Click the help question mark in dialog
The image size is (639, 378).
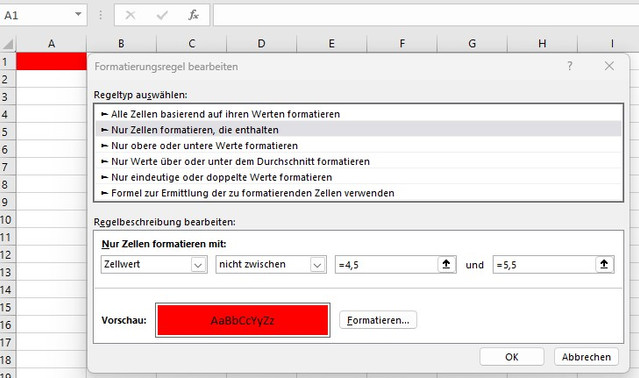pyautogui.click(x=570, y=66)
